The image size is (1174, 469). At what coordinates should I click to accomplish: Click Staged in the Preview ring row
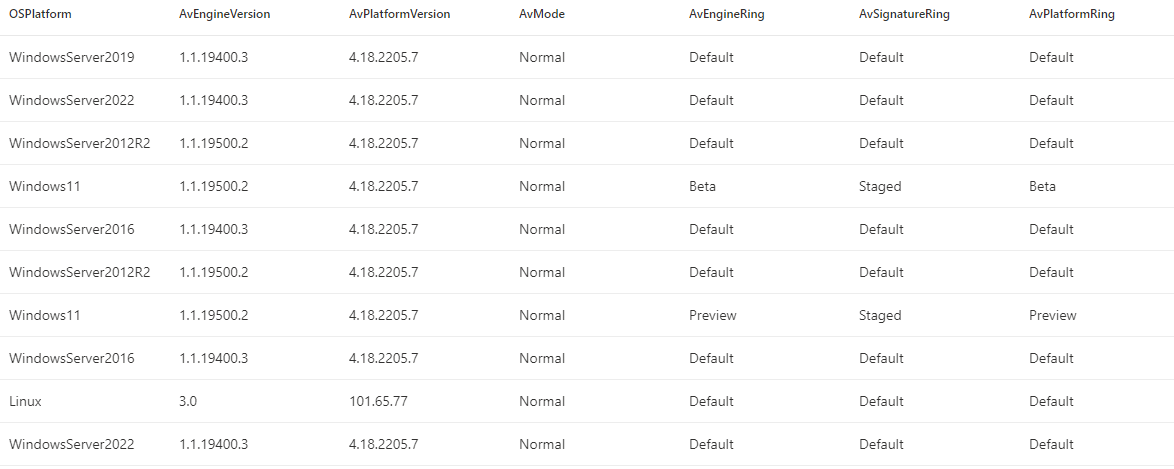pos(880,316)
